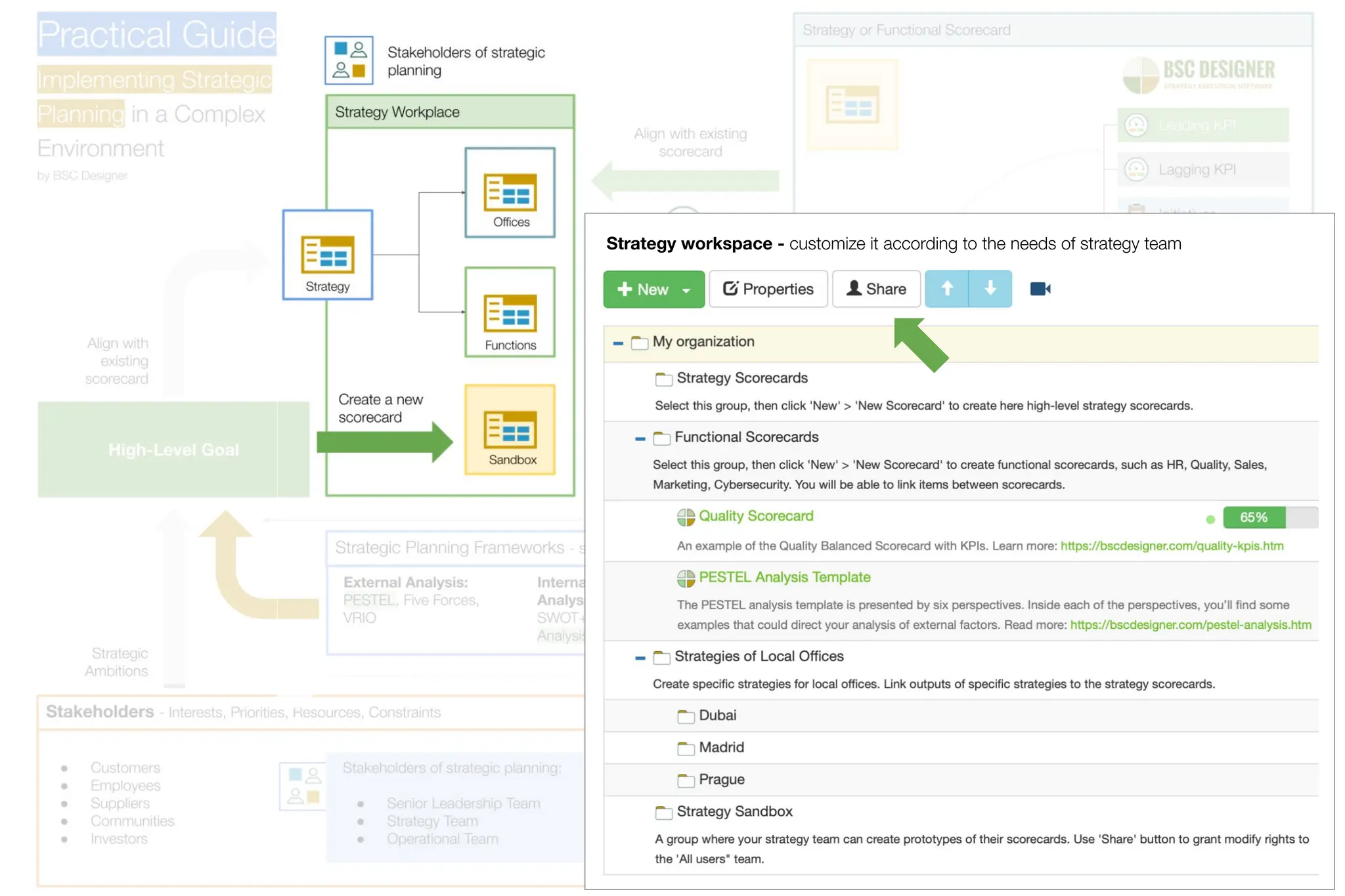This screenshot has width=1345, height=896.
Task: Click the Stakeholders of strategic planning icon
Action: tap(349, 60)
